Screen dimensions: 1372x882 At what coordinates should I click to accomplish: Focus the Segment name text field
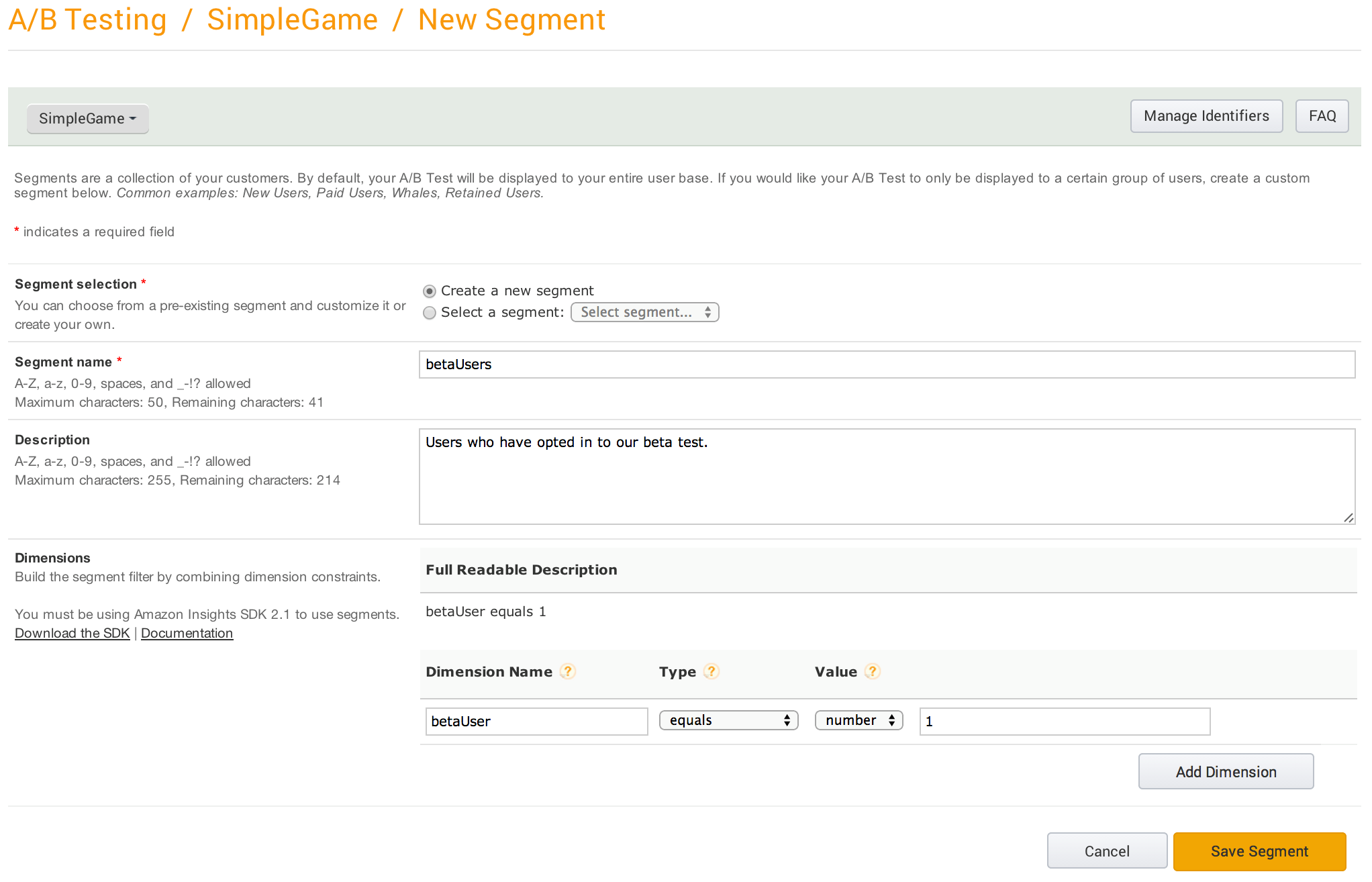(886, 364)
